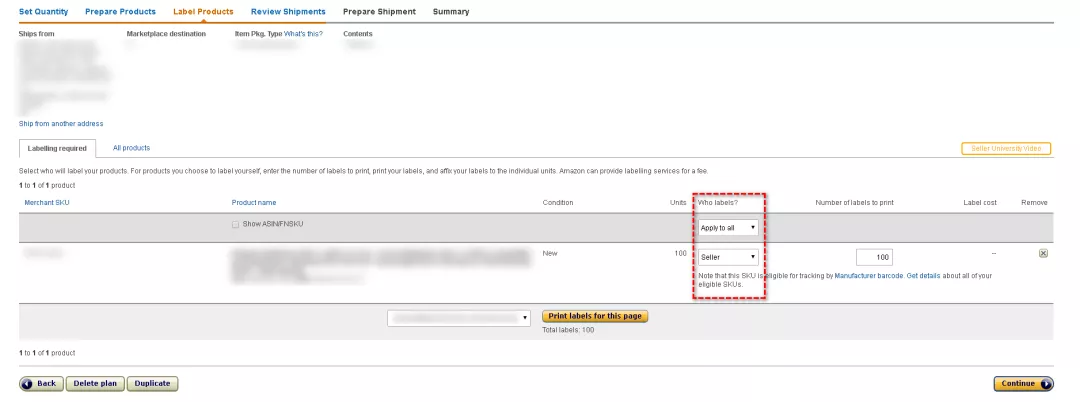
Task: Click the Continue button
Action: pos(1024,383)
